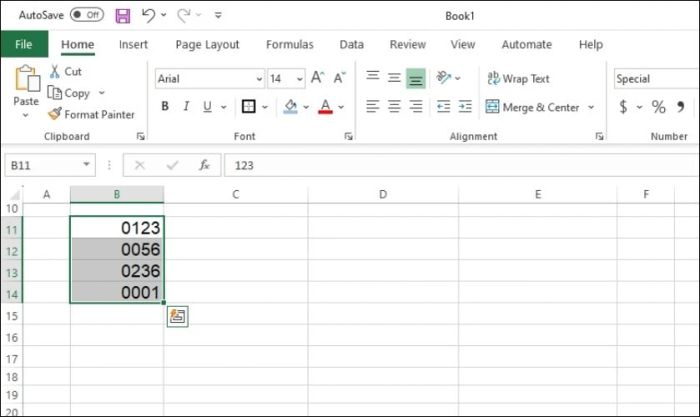Image resolution: width=700 pixels, height=417 pixels.
Task: Apply Accounting dollar format
Action: pyautogui.click(x=623, y=107)
